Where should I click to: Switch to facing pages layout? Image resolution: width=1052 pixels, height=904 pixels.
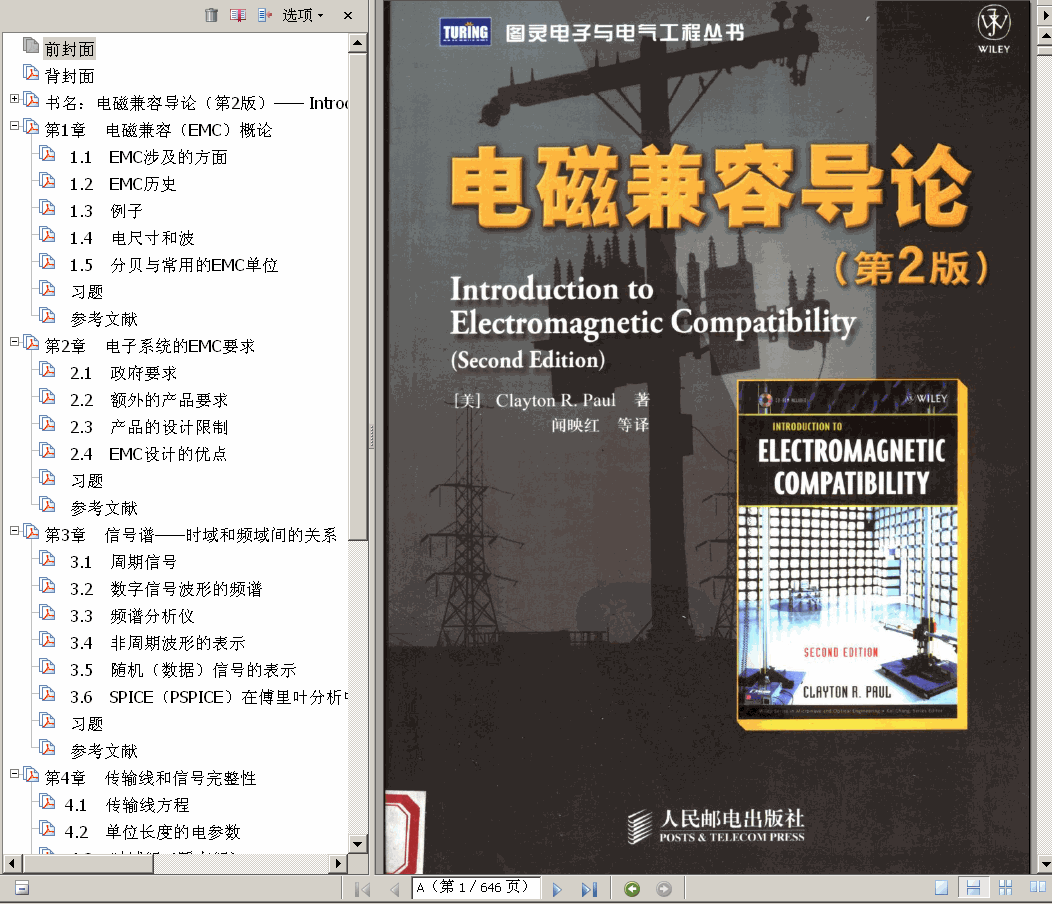(x=1036, y=888)
